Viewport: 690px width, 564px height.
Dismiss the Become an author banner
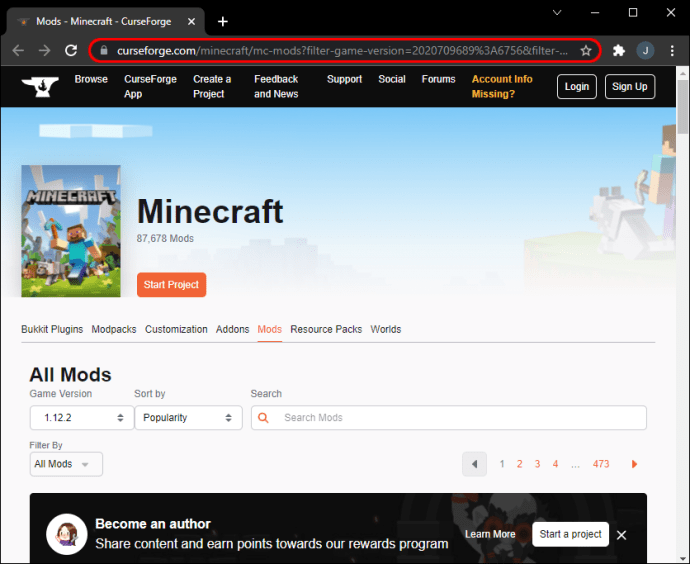pos(621,535)
